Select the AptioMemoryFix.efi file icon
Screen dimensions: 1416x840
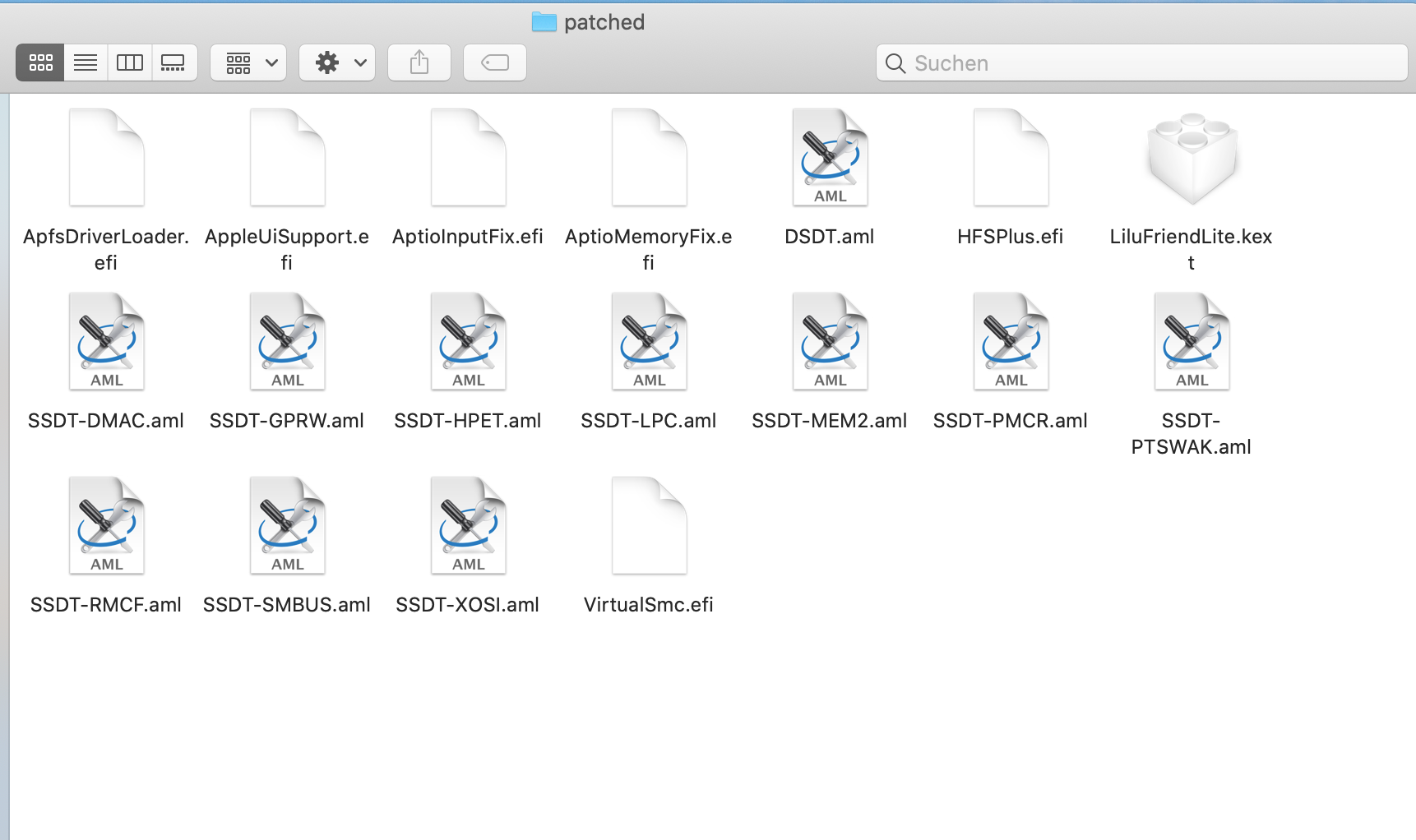click(x=650, y=157)
